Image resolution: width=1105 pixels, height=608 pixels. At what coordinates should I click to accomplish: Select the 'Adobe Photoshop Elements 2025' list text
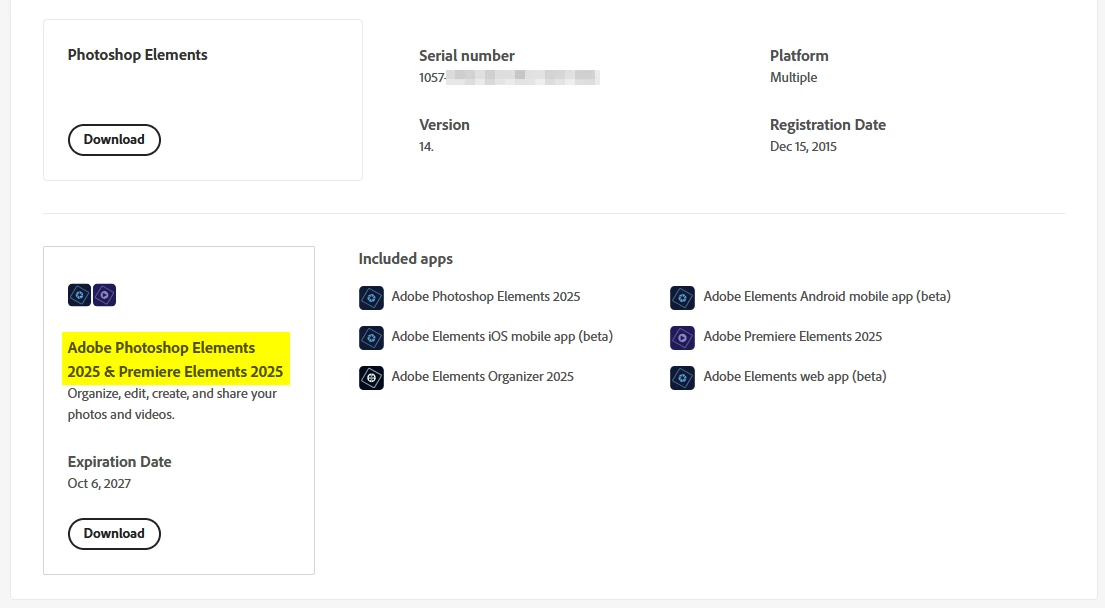pos(486,297)
